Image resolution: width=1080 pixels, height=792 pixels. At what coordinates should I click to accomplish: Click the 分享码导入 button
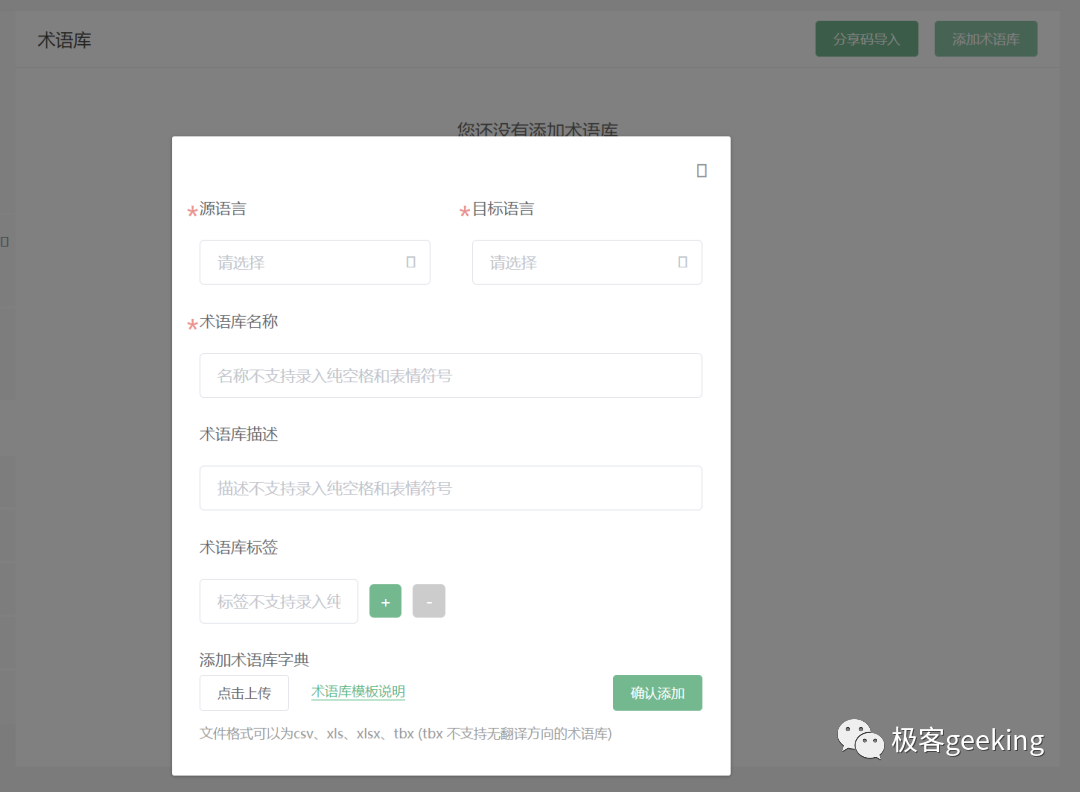[x=866, y=39]
